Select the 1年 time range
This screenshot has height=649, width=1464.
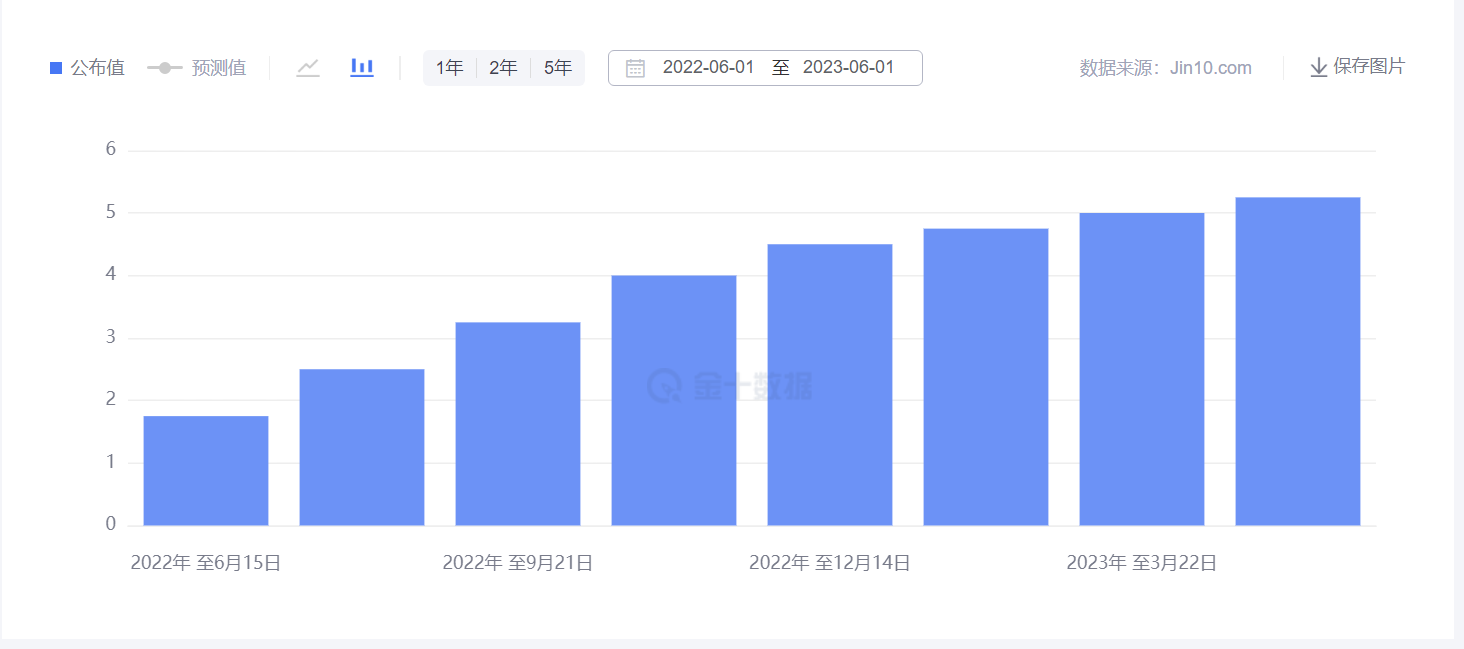(449, 68)
